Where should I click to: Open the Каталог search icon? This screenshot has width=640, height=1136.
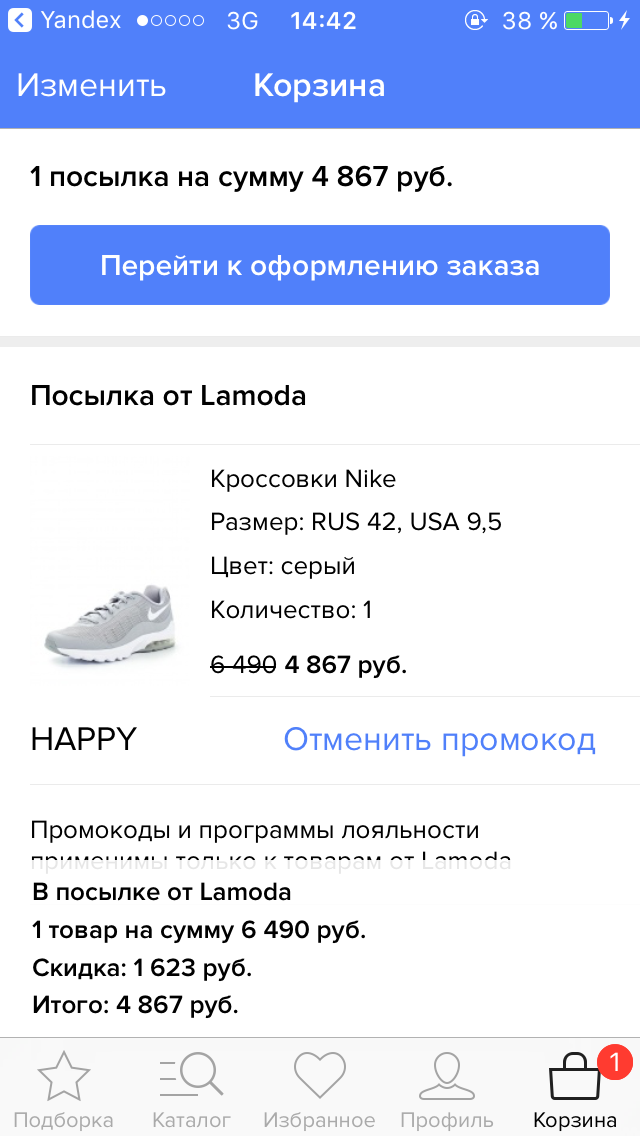pyautogui.click(x=191, y=1077)
